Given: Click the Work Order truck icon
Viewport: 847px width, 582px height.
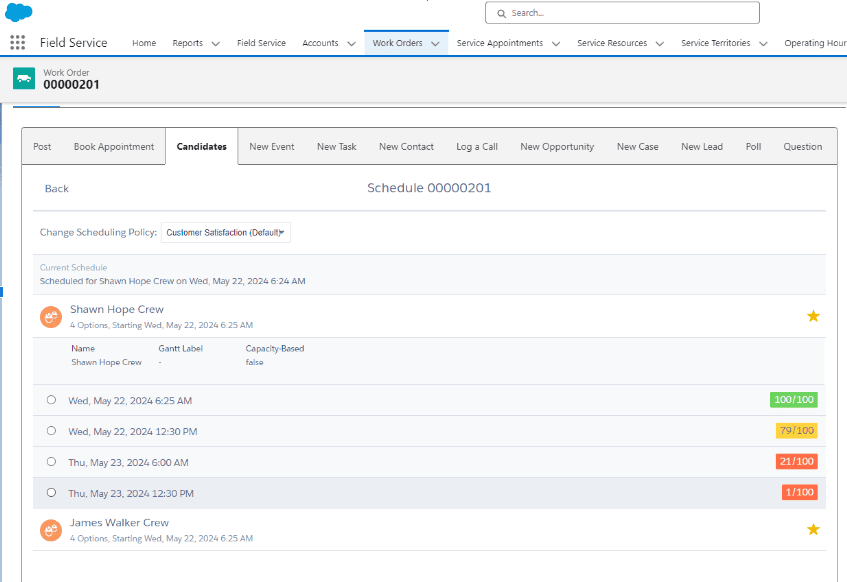Looking at the screenshot, I should 24,79.
